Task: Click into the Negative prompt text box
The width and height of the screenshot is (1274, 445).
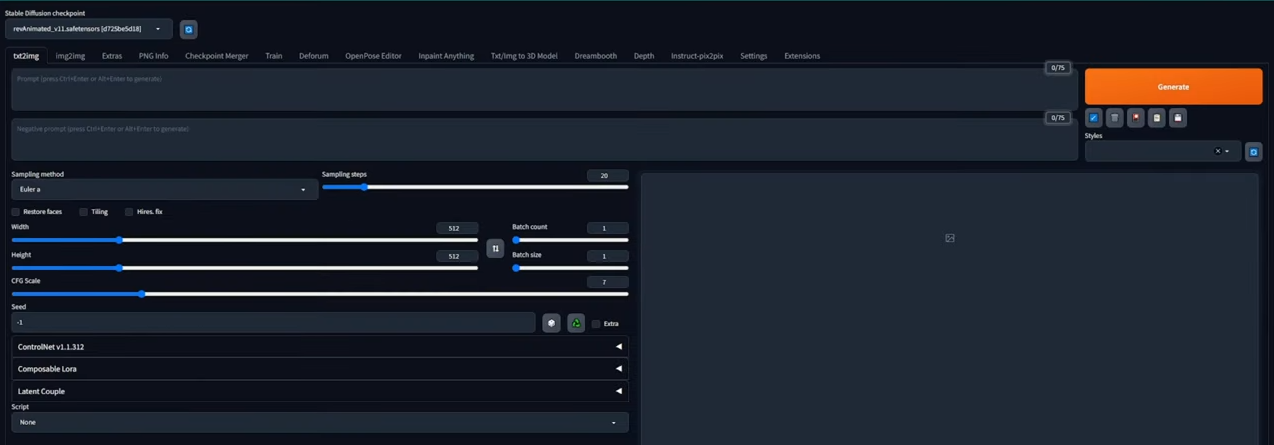Action: tap(540, 140)
